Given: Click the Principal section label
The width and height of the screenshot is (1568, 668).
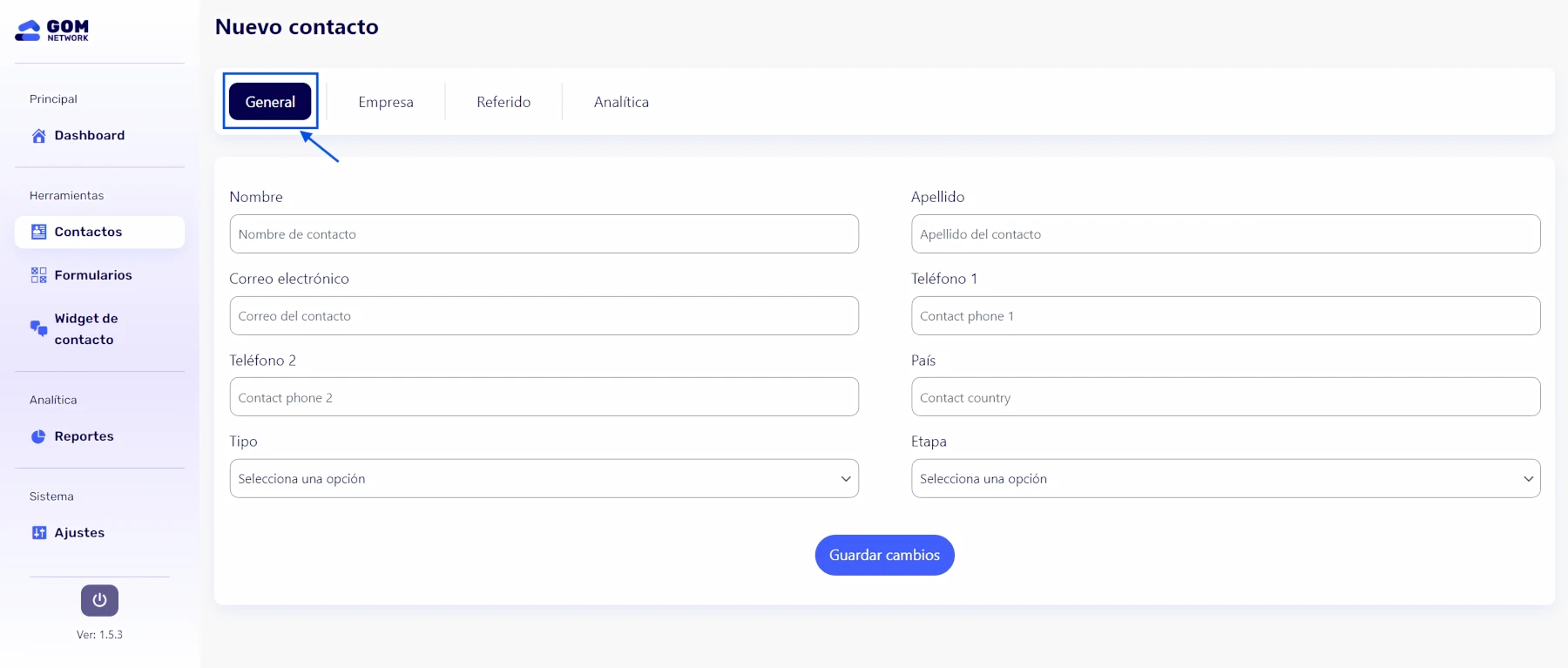Looking at the screenshot, I should click(53, 99).
